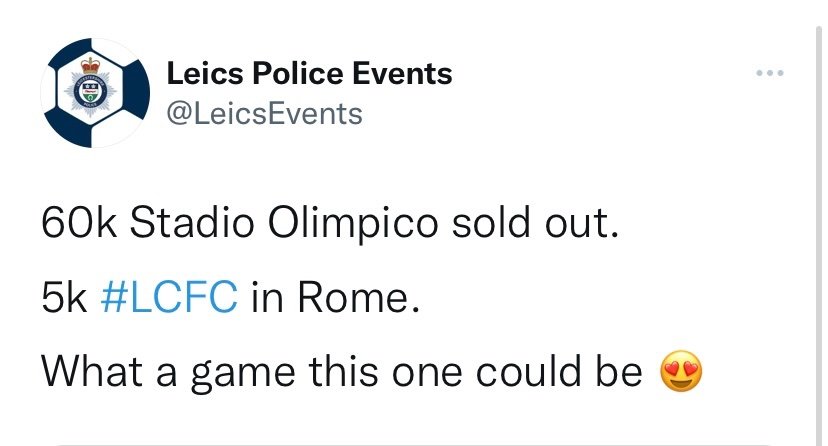Click the line "What a game this one could be"
Viewport: 828px width, 446px height.
[342, 372]
